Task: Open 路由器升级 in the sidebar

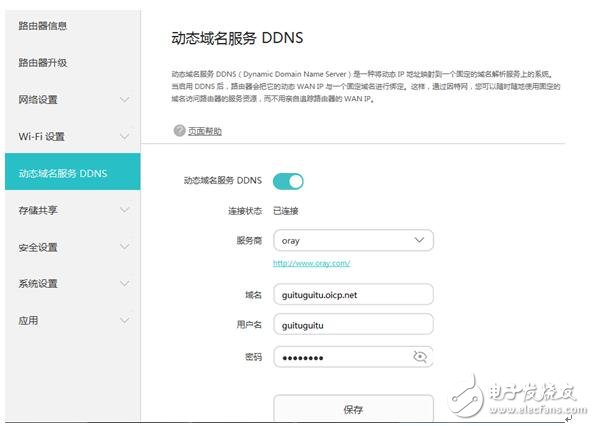Action: (x=42, y=63)
